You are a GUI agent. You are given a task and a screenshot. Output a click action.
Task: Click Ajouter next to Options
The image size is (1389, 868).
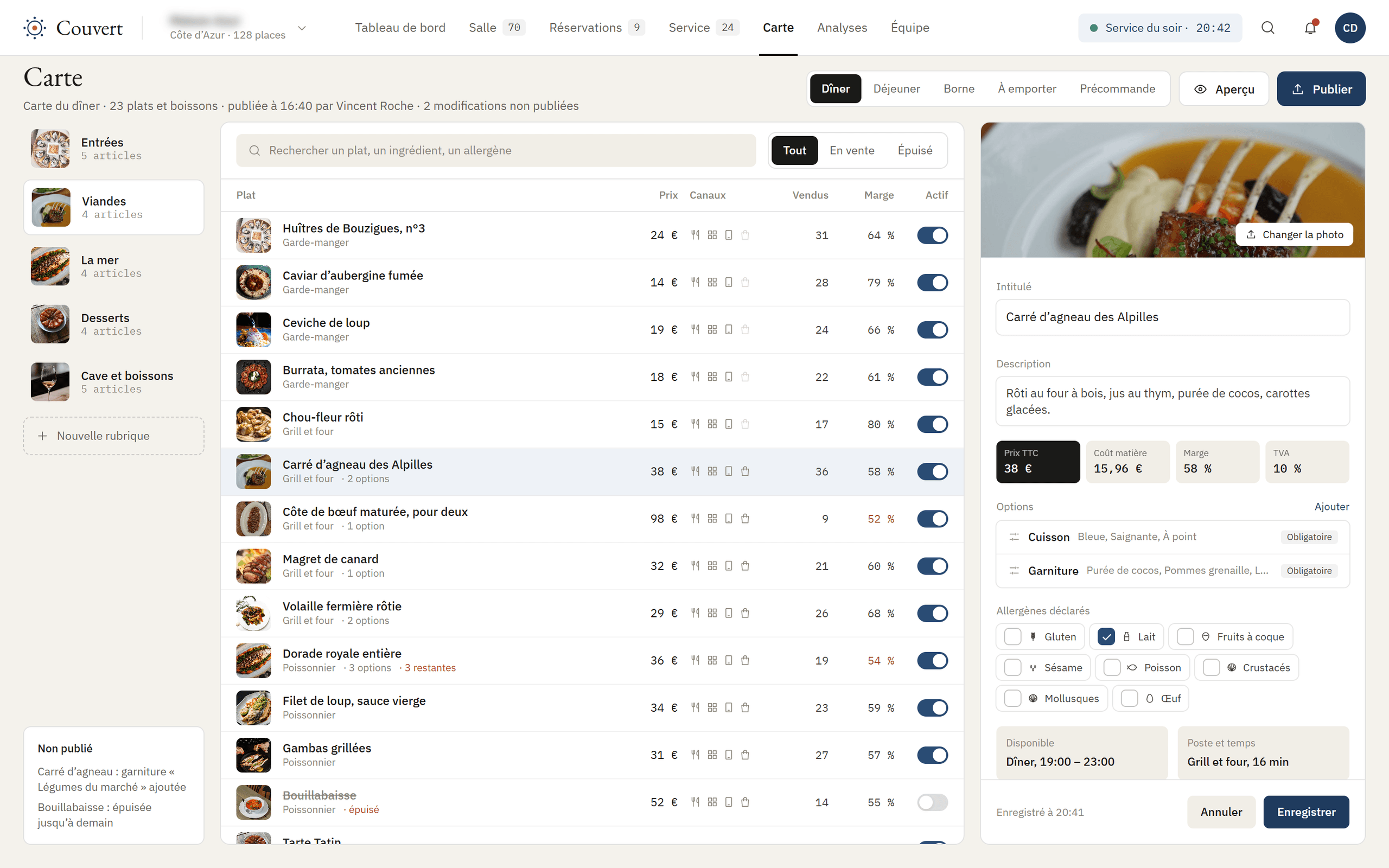click(1331, 506)
